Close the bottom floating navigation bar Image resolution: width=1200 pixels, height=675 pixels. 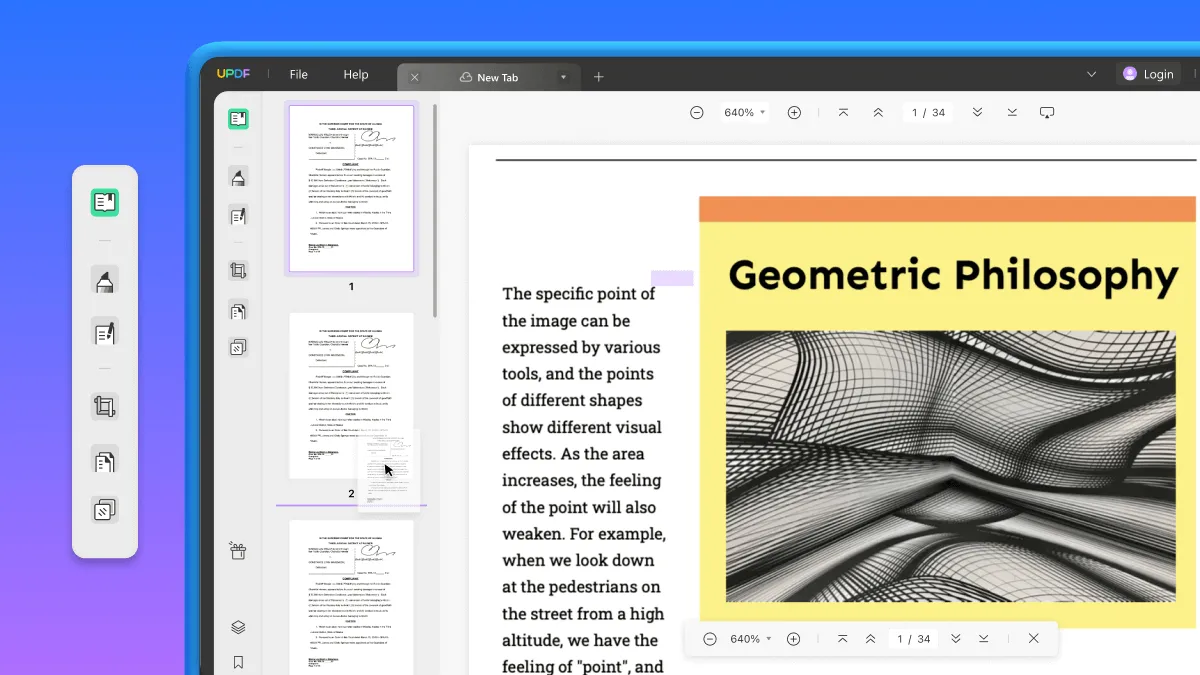pyautogui.click(x=1034, y=639)
